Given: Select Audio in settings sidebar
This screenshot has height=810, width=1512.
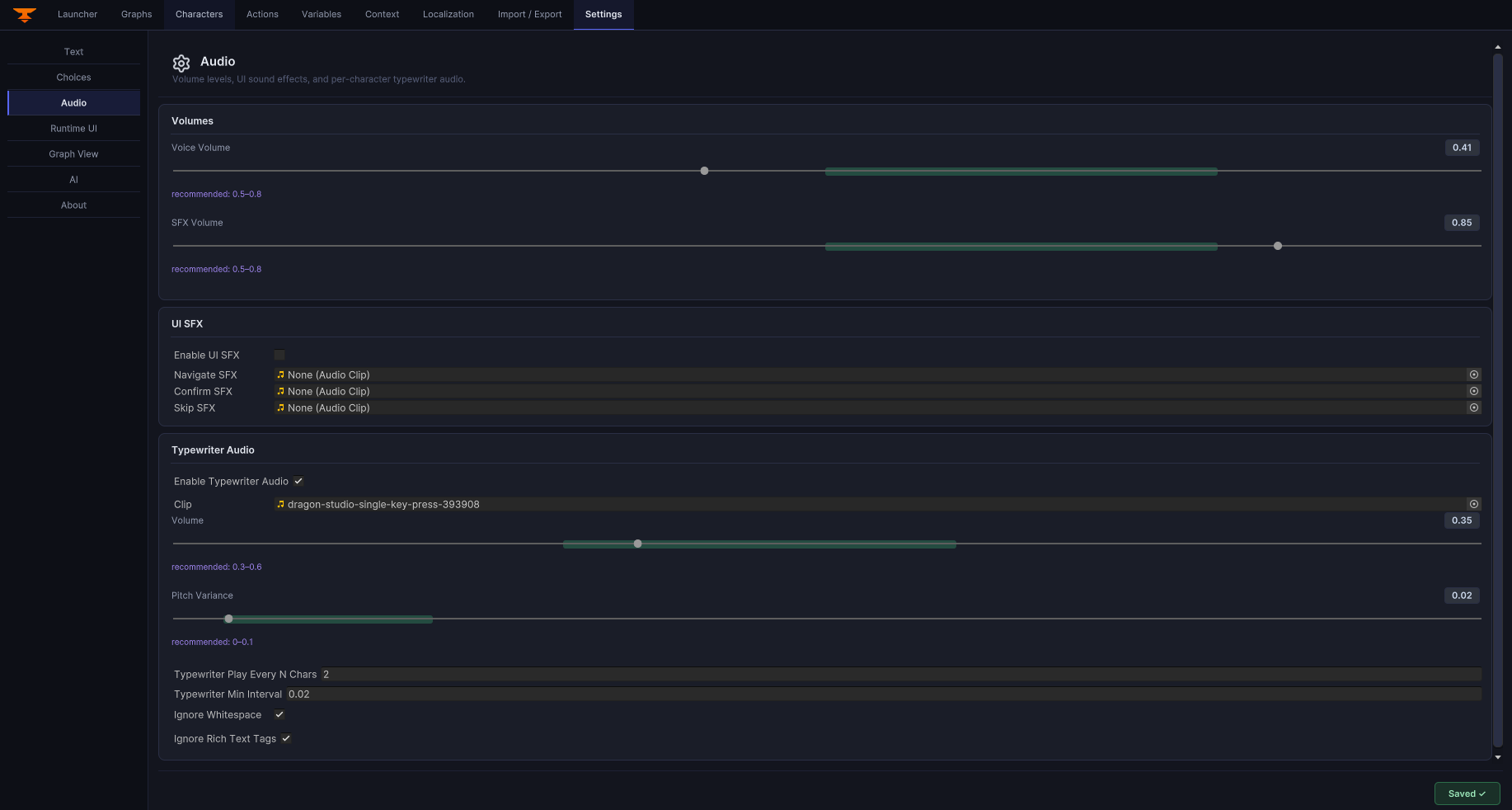Looking at the screenshot, I should [x=74, y=103].
